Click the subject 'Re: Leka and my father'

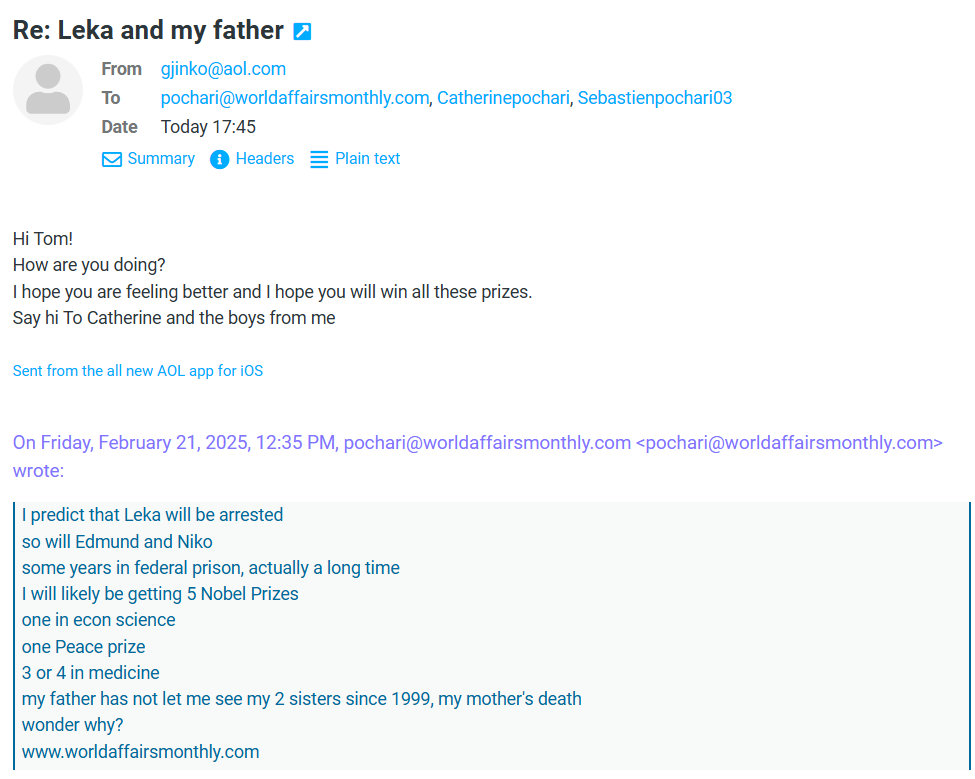(x=148, y=30)
